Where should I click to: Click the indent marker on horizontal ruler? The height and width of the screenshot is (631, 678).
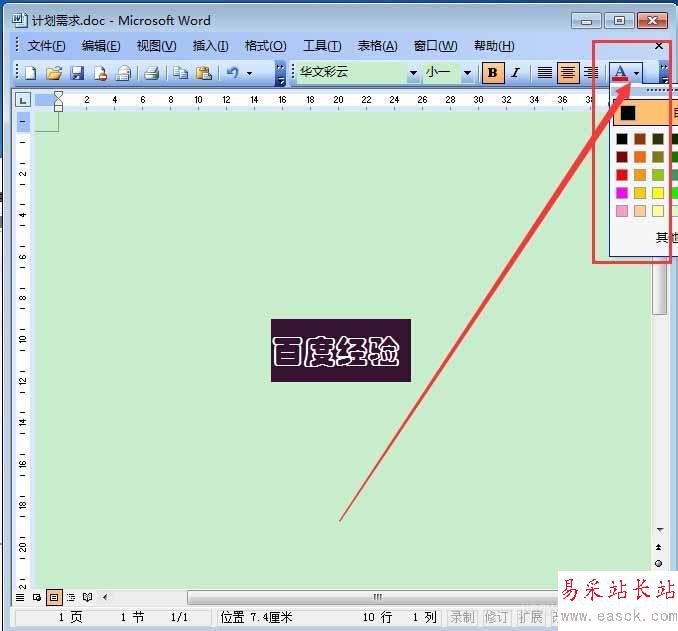pyautogui.click(x=58, y=101)
